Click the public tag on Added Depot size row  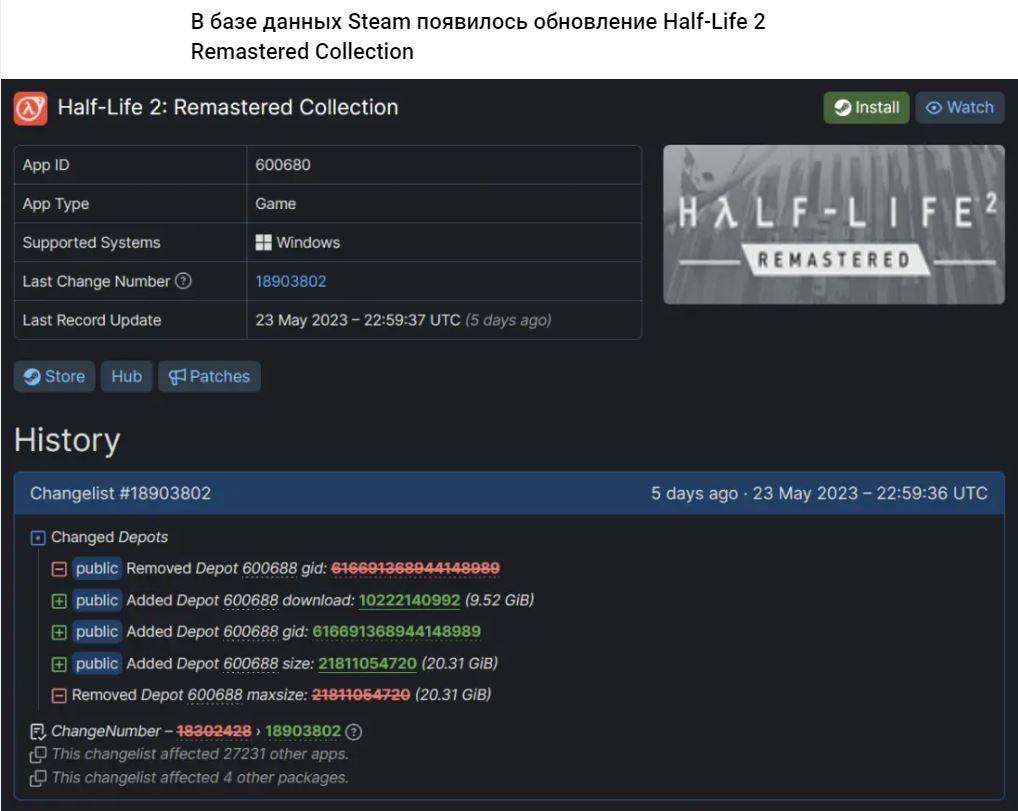coord(97,664)
